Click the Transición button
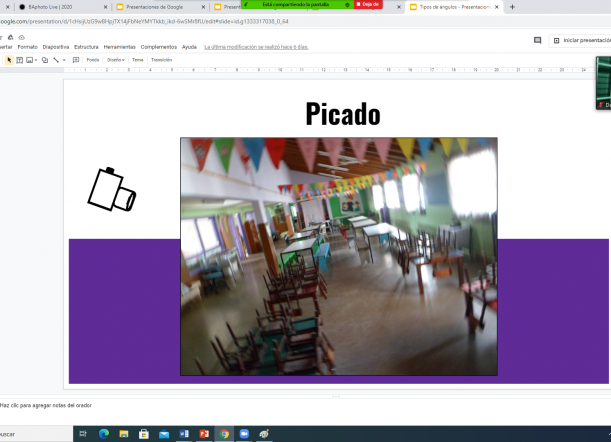 pos(161,60)
